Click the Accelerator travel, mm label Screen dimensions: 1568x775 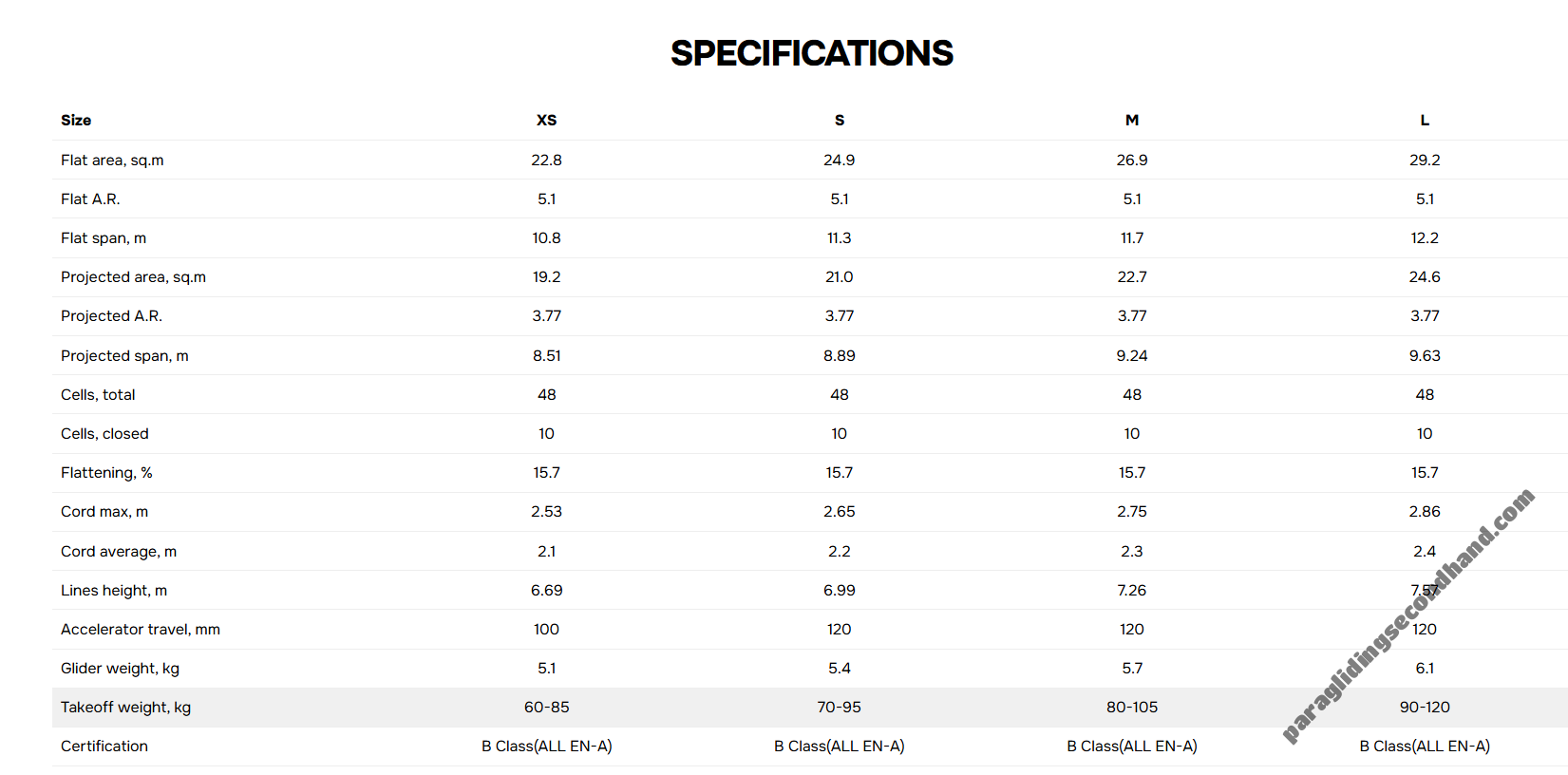tap(141, 630)
